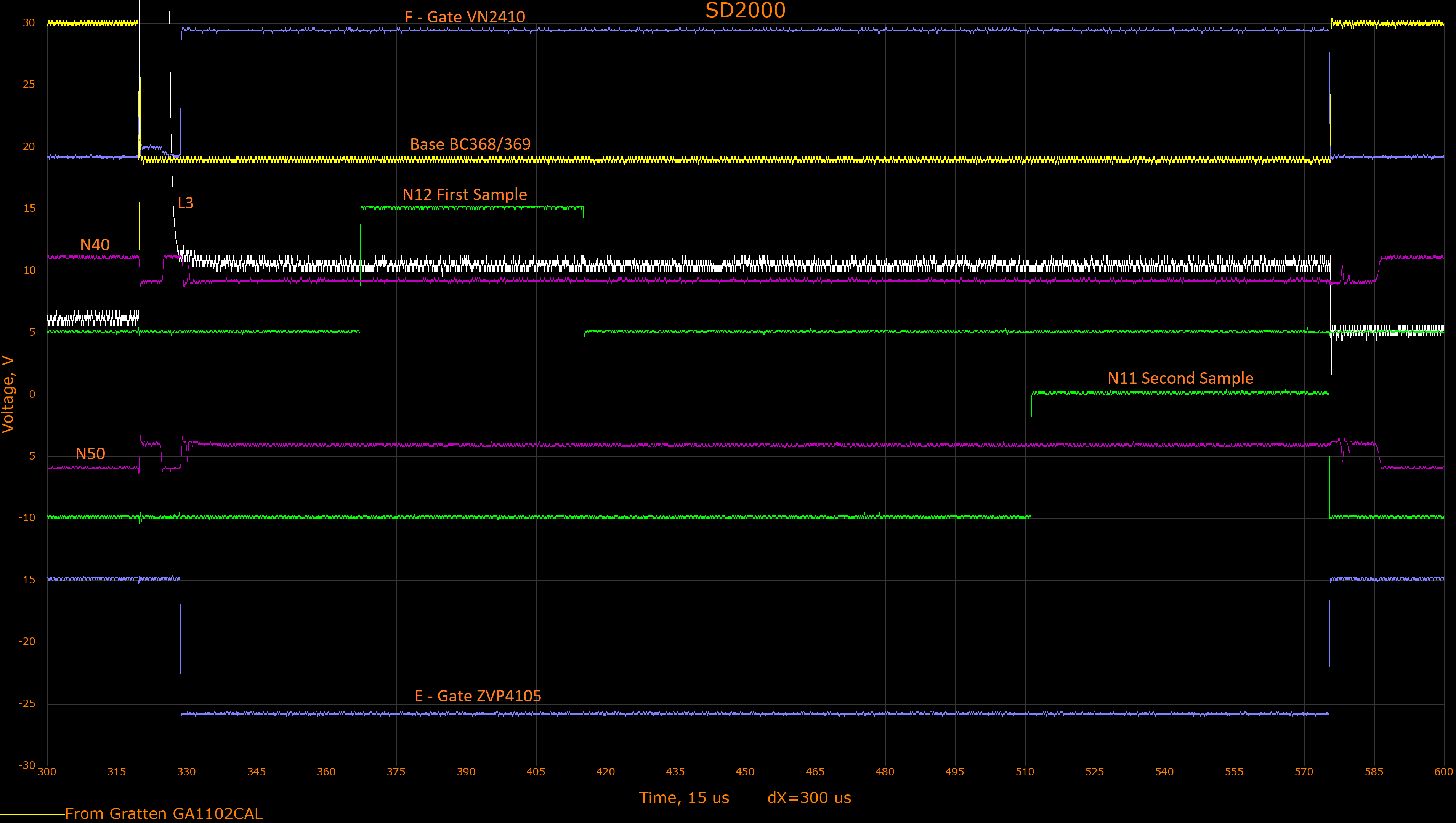Click the 'N11 Second Sample' annotation
The width and height of the screenshot is (1456, 823).
[x=1180, y=378]
